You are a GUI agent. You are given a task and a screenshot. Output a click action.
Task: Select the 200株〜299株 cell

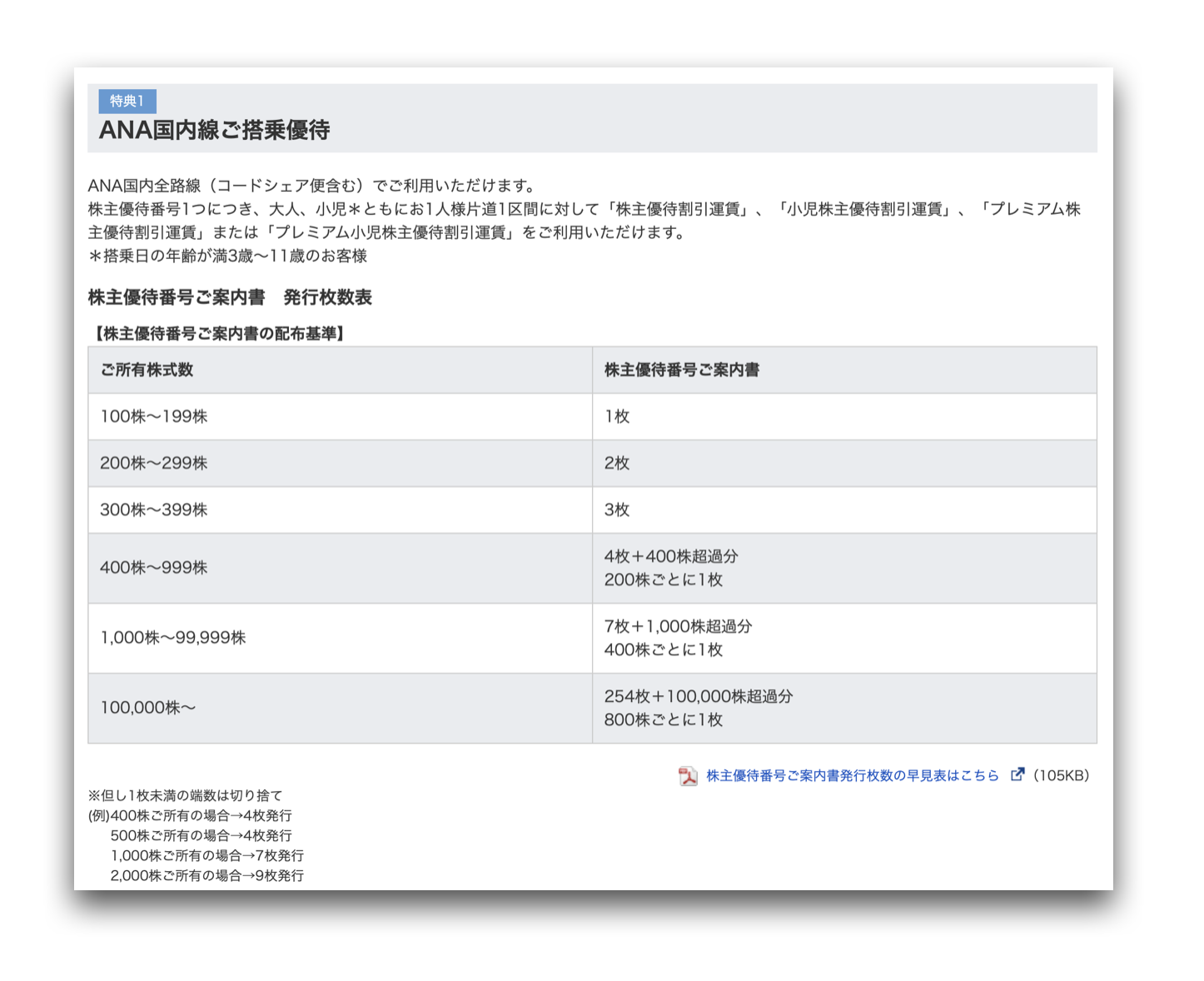(x=340, y=463)
